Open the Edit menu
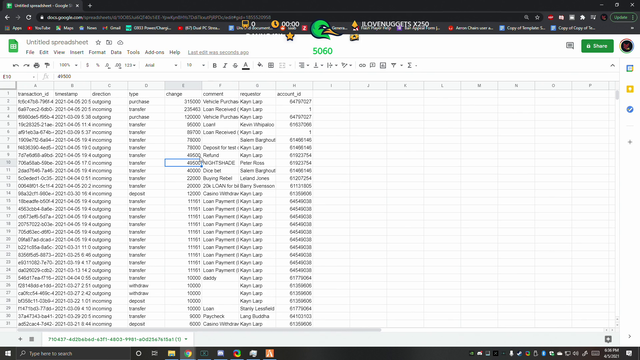 44,52
